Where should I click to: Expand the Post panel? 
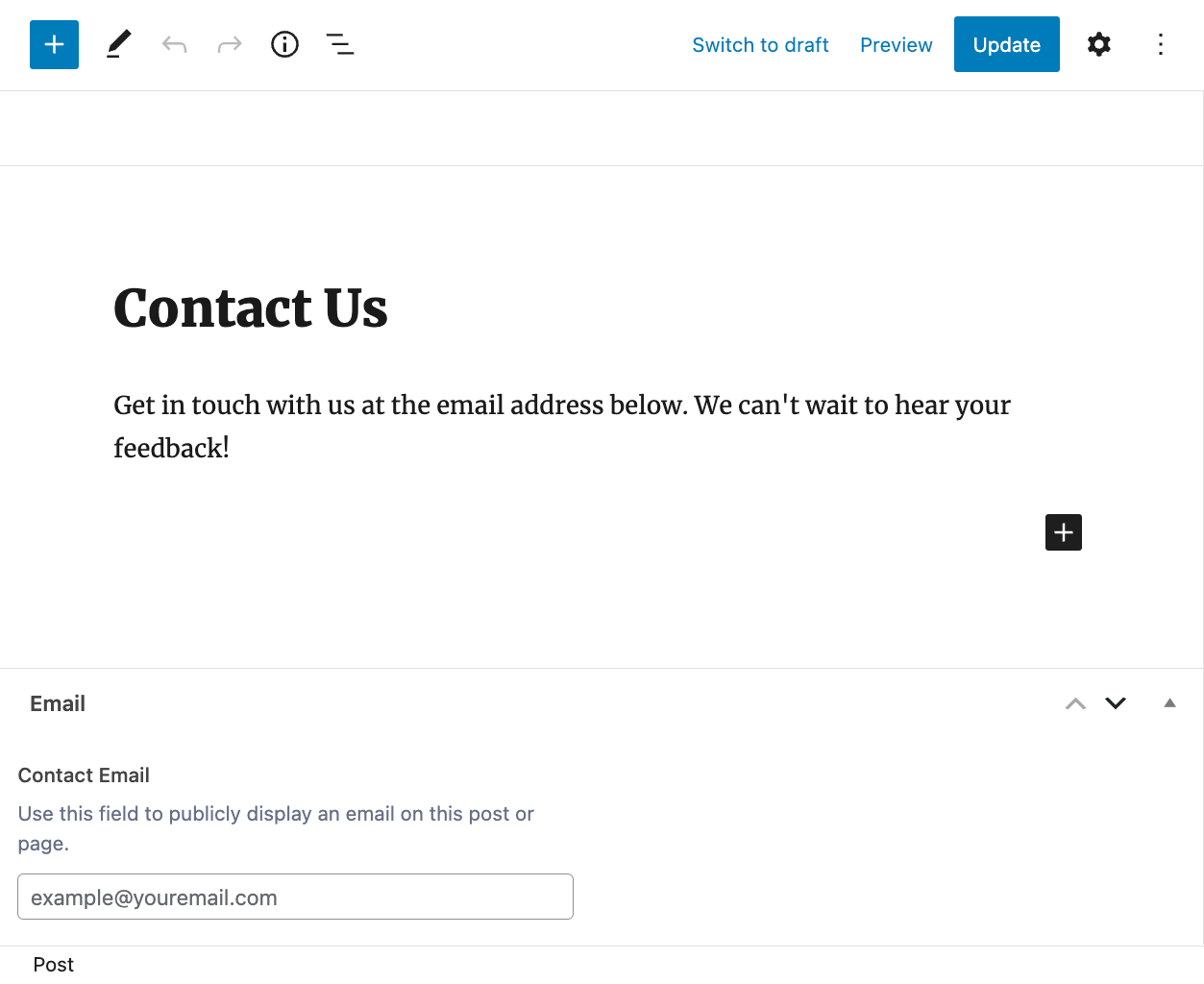tap(53, 964)
